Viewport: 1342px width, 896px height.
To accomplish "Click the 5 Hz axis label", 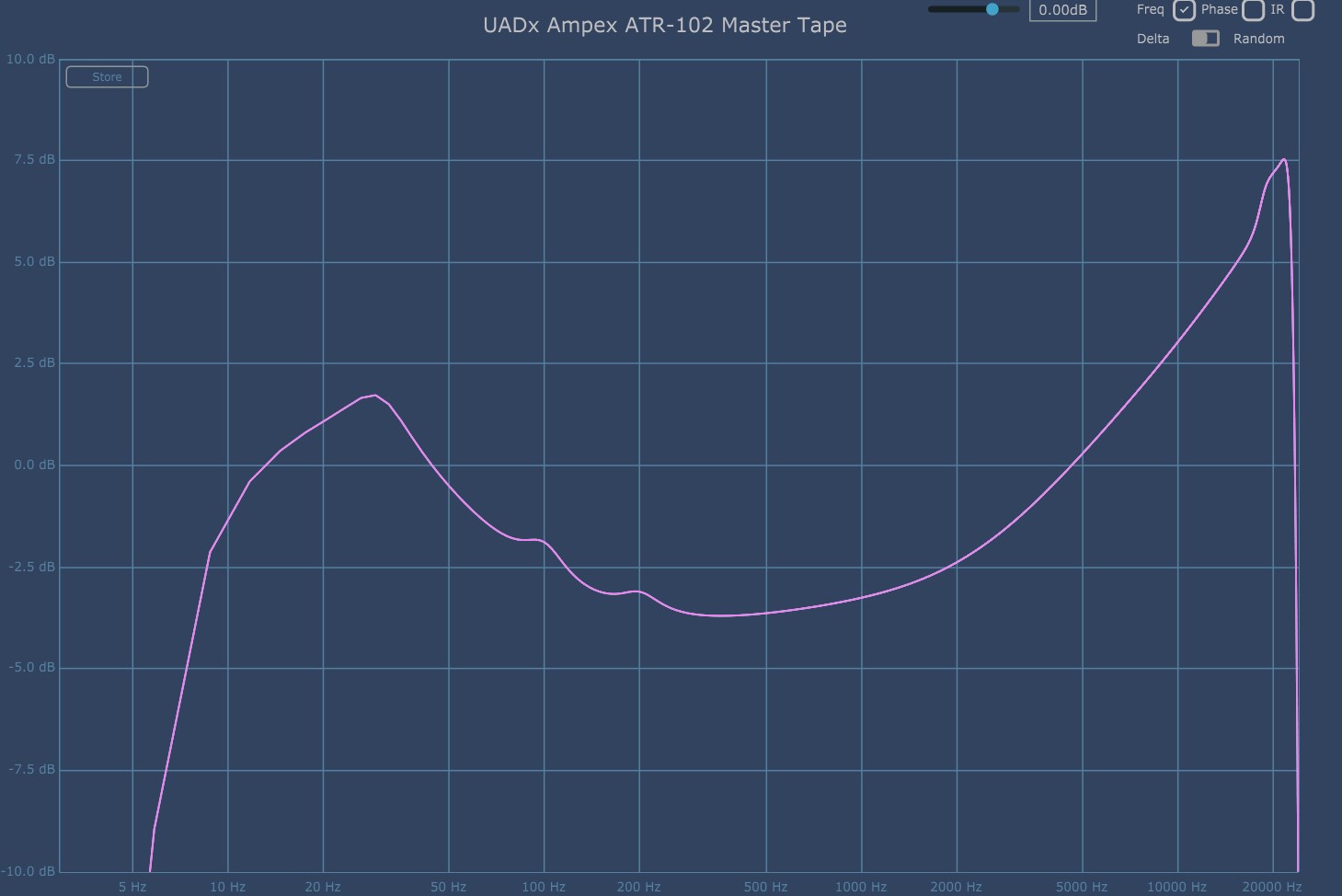I will (132, 887).
